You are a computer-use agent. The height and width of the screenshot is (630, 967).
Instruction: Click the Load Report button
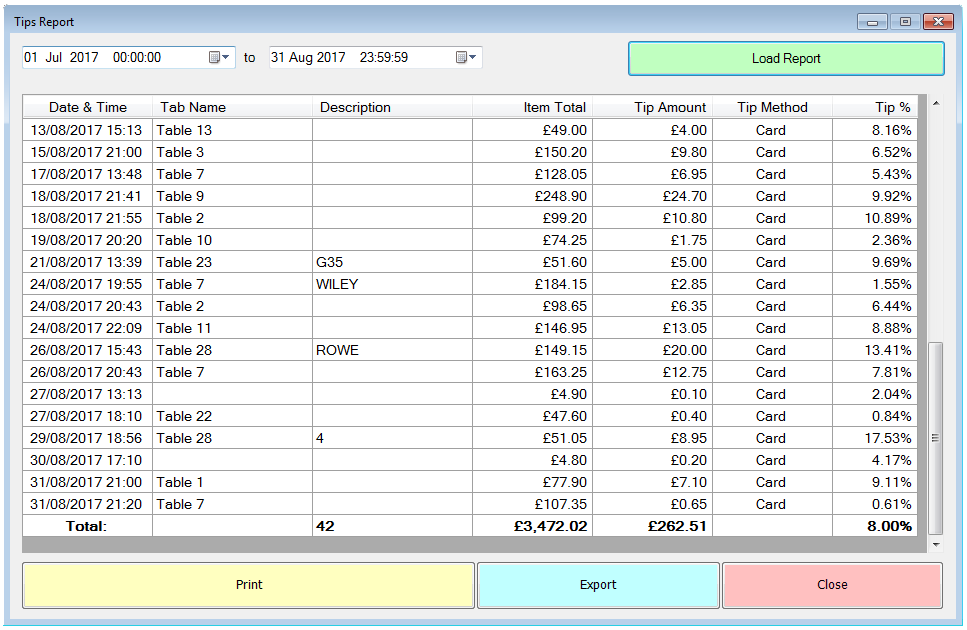pyautogui.click(x=785, y=58)
